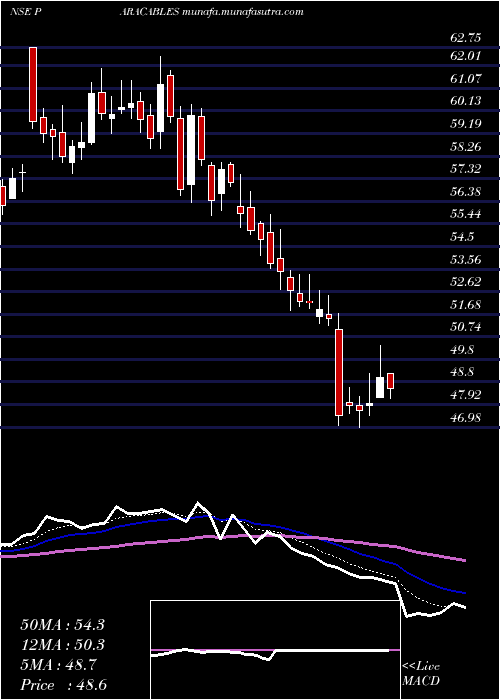Click the 56.38 price level label

466,192
